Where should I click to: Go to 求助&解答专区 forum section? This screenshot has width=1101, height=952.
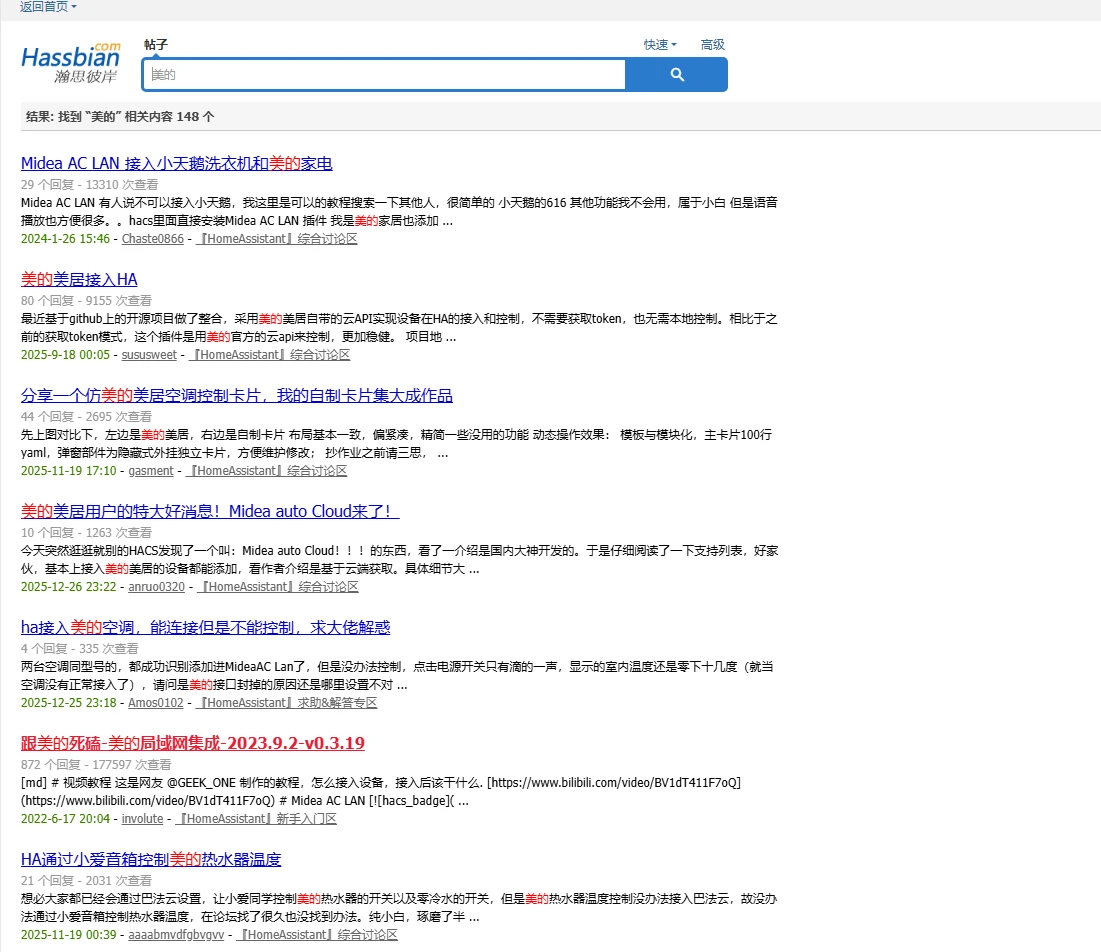(x=287, y=703)
